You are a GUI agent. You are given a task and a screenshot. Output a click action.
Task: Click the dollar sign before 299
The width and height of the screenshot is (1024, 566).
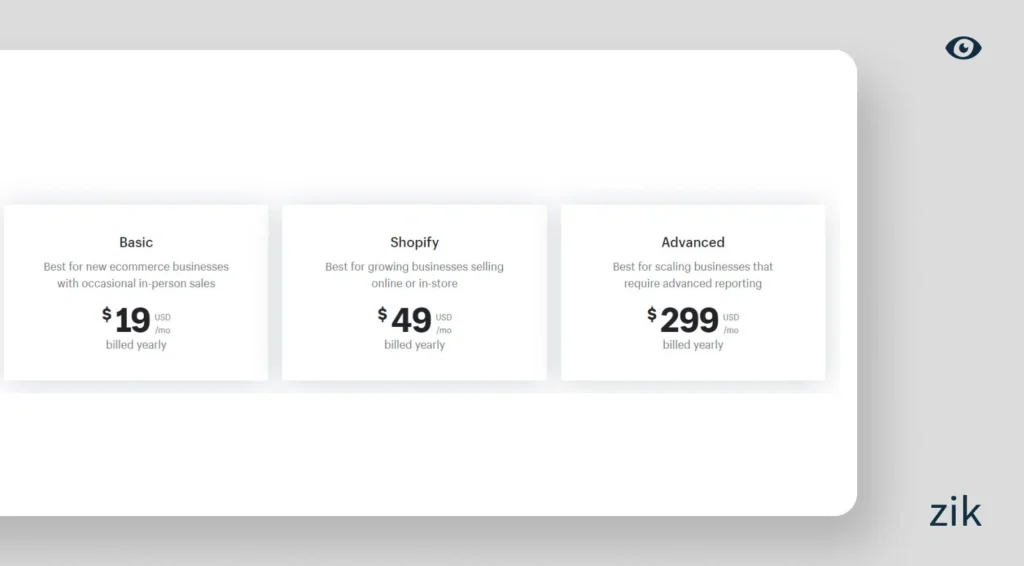coord(652,315)
